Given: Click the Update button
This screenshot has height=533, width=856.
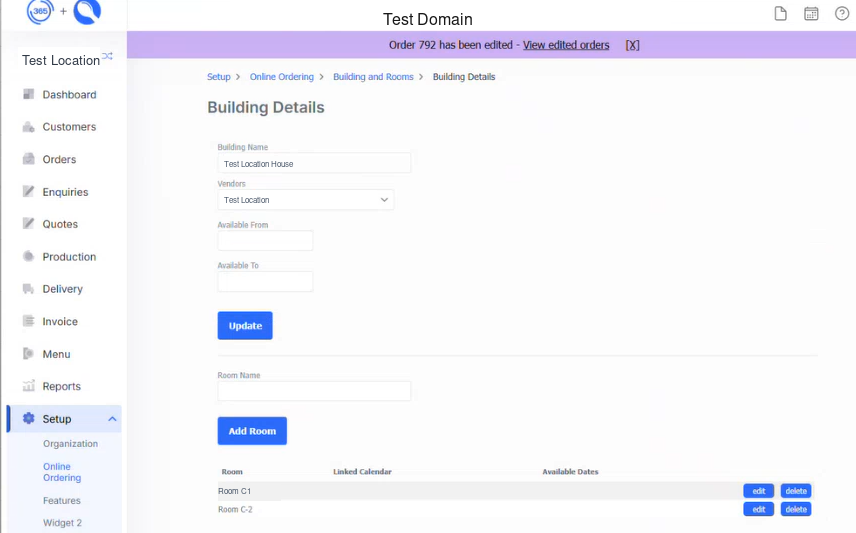Looking at the screenshot, I should coord(245,325).
